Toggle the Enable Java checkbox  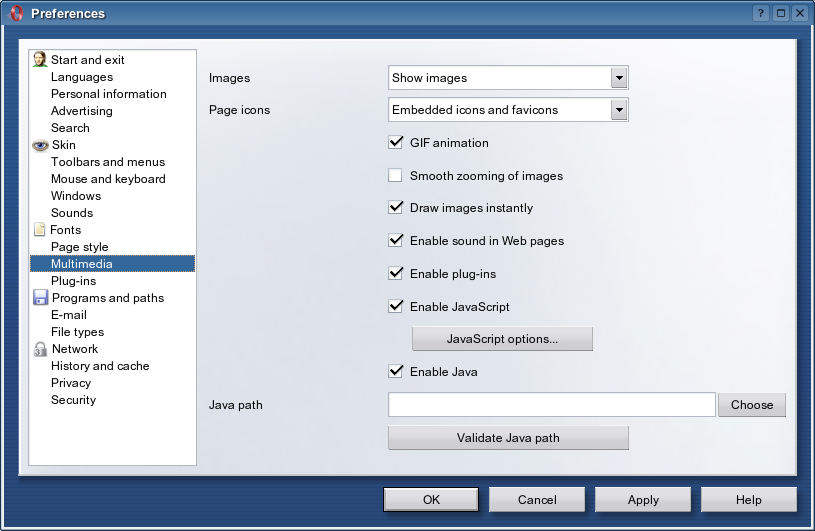click(395, 372)
